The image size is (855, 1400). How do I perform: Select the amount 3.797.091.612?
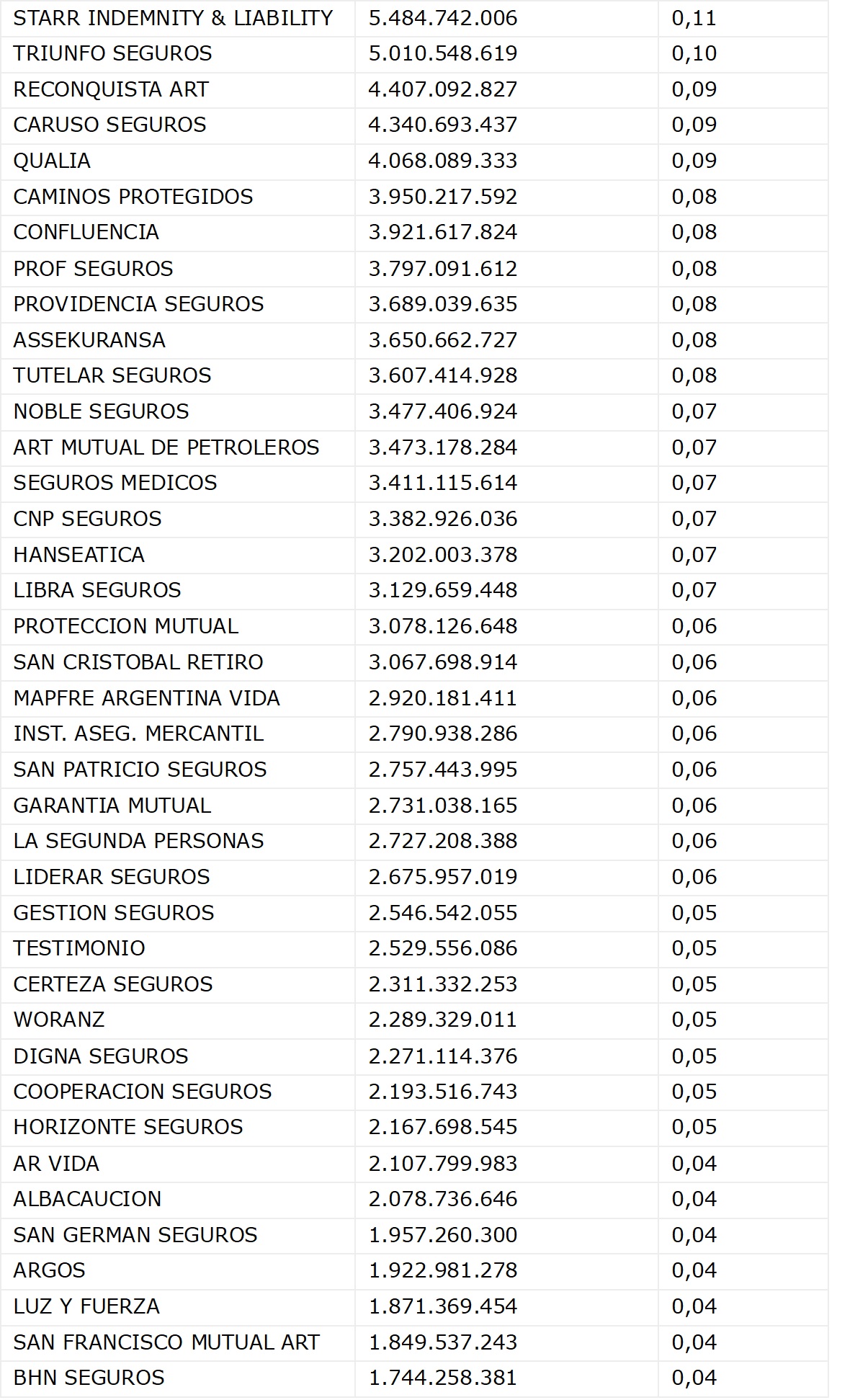click(442, 269)
